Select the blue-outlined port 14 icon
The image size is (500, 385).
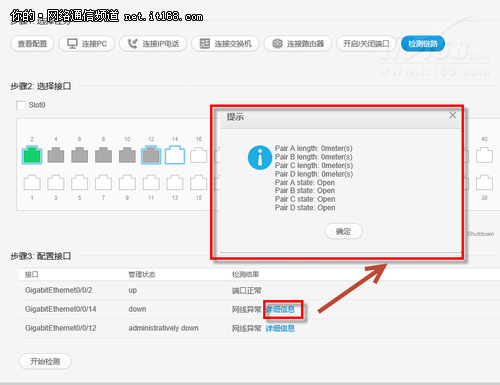[x=175, y=155]
